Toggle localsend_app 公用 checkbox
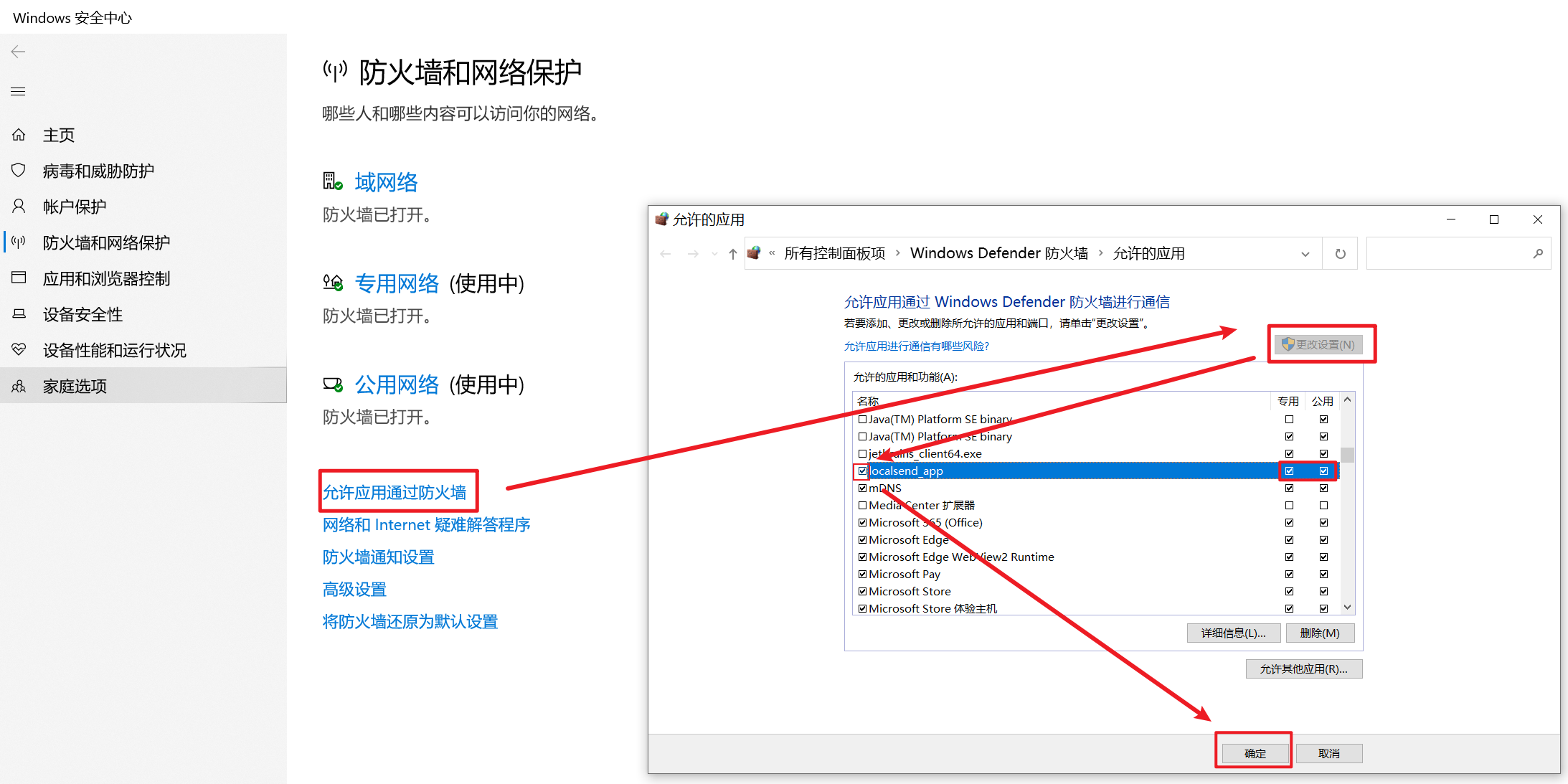1568x784 pixels. (1323, 471)
